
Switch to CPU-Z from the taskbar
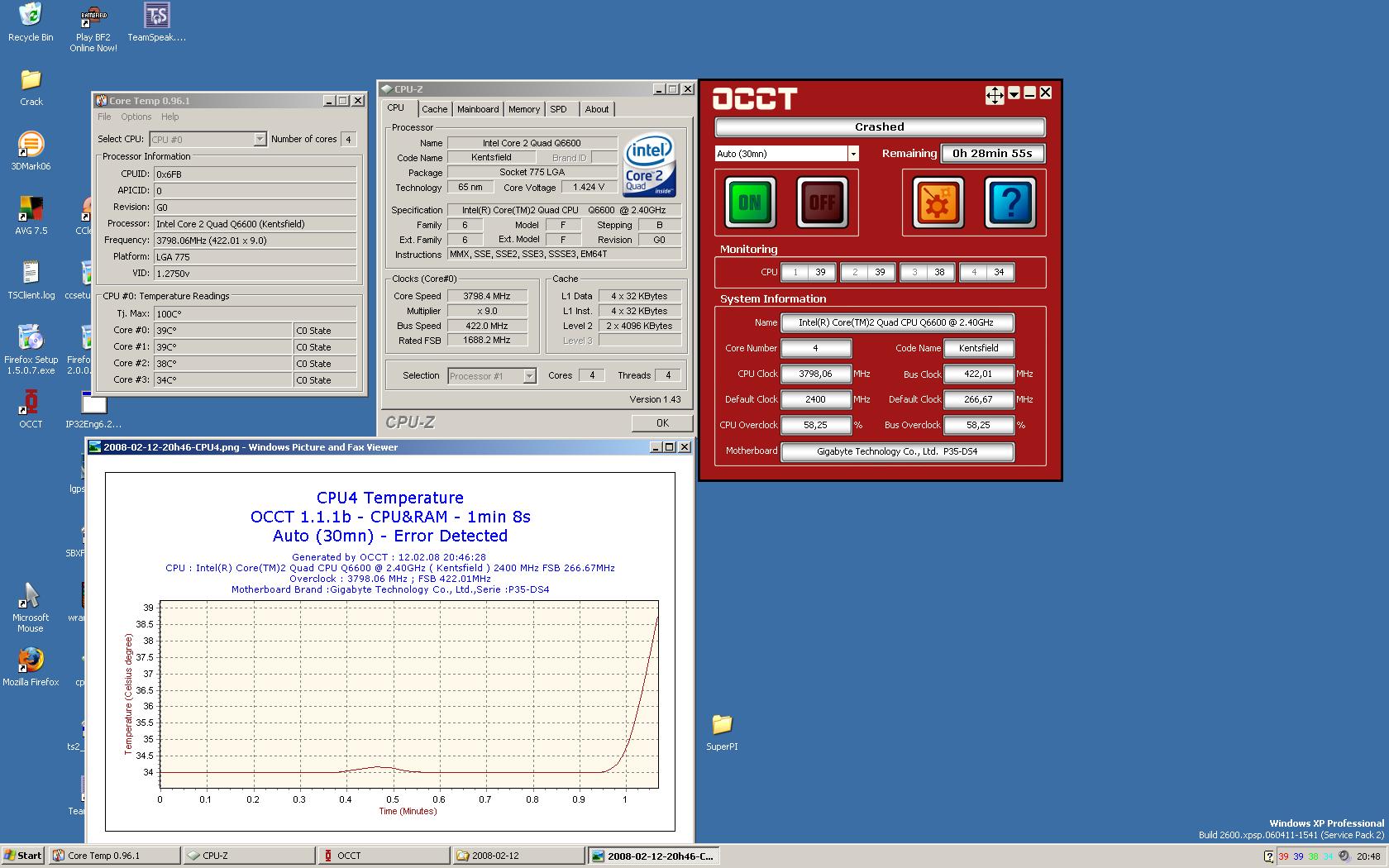click(x=249, y=856)
